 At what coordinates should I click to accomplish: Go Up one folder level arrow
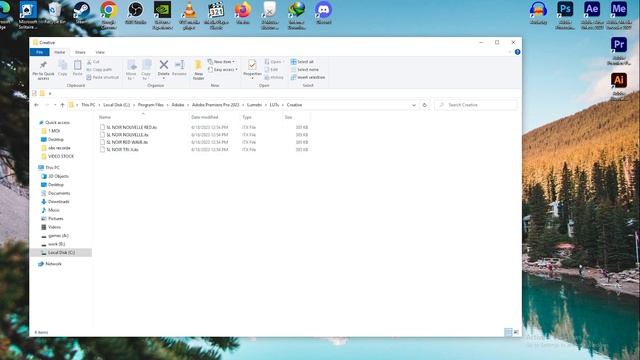62,105
